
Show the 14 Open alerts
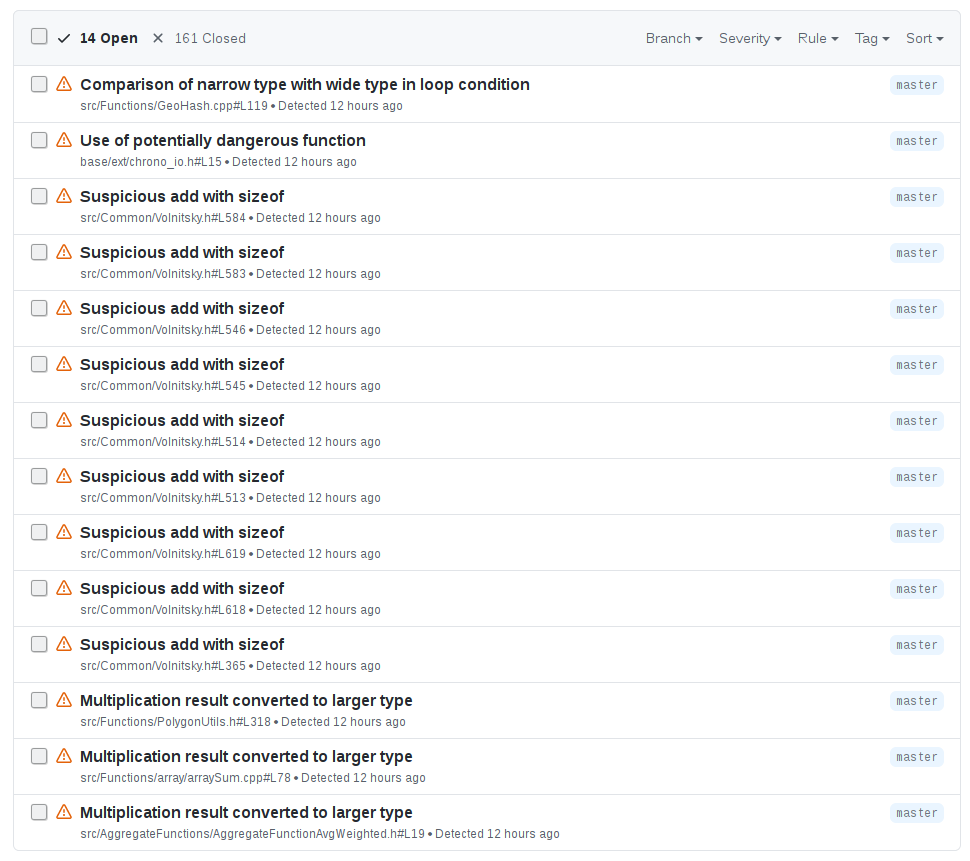(98, 38)
